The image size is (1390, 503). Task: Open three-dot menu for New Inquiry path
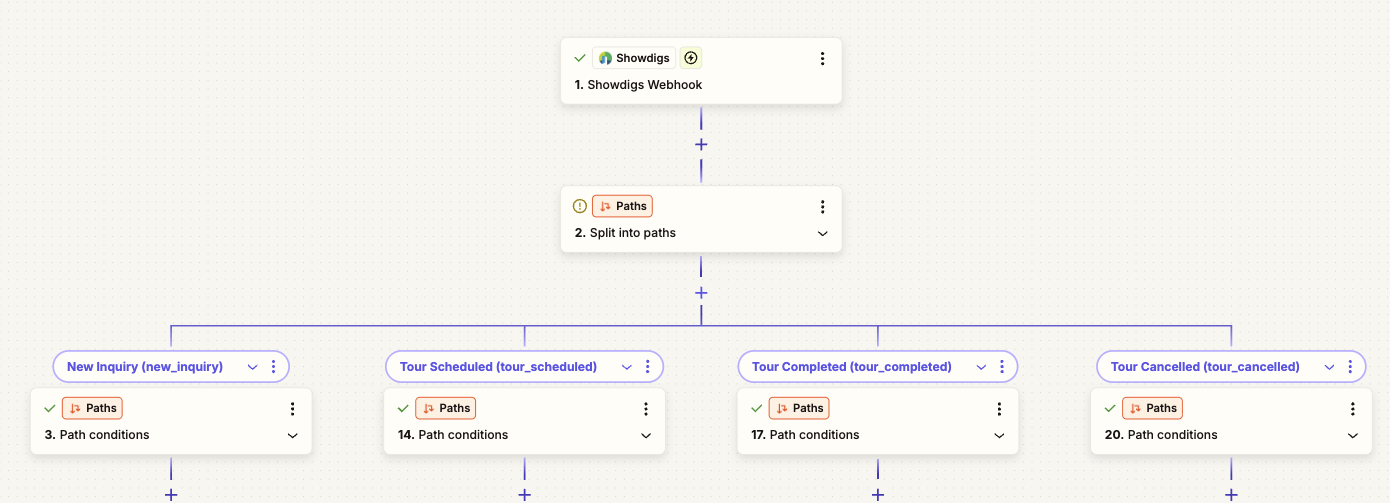[274, 367]
